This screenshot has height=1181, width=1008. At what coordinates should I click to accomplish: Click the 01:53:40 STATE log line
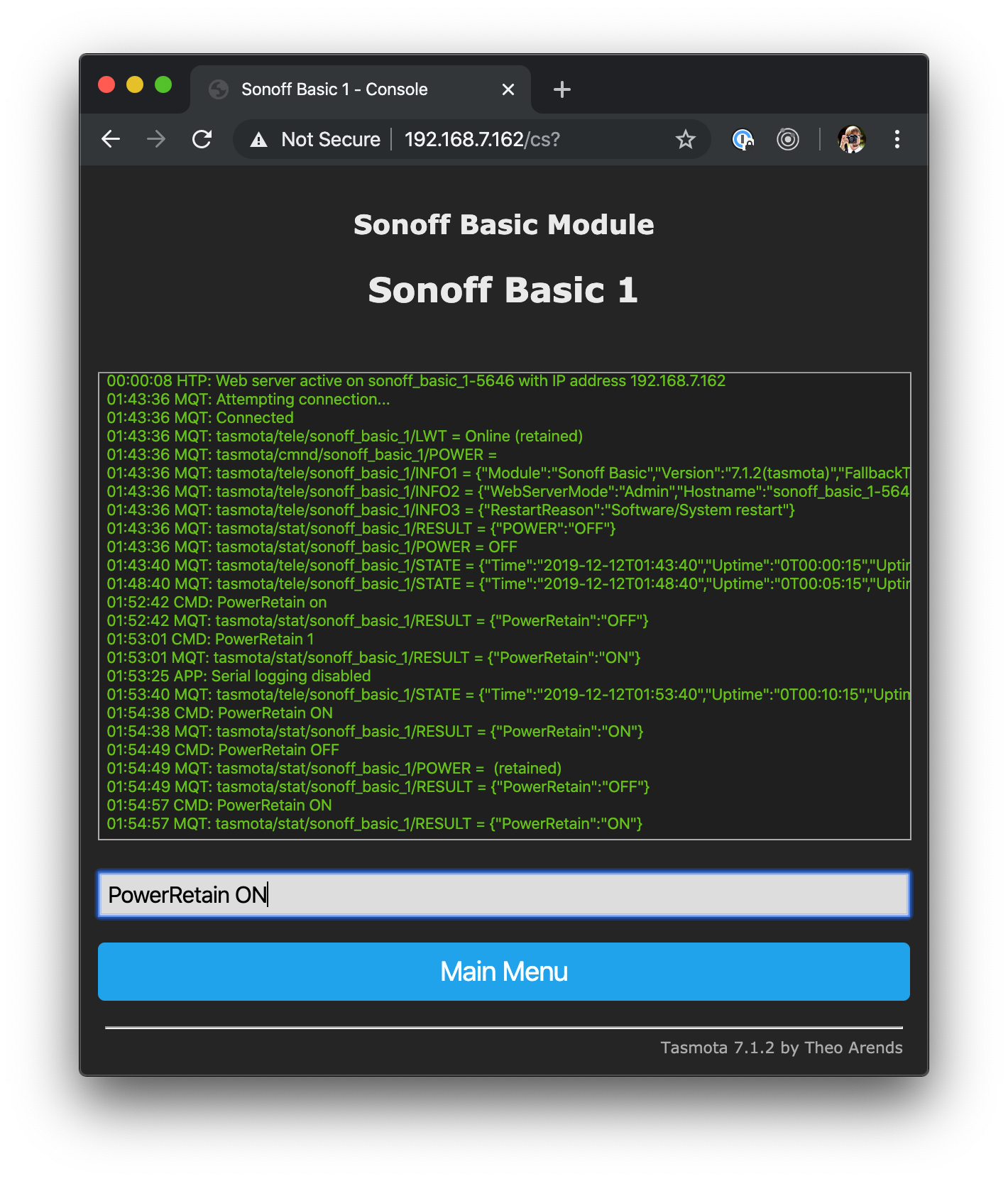coord(508,695)
